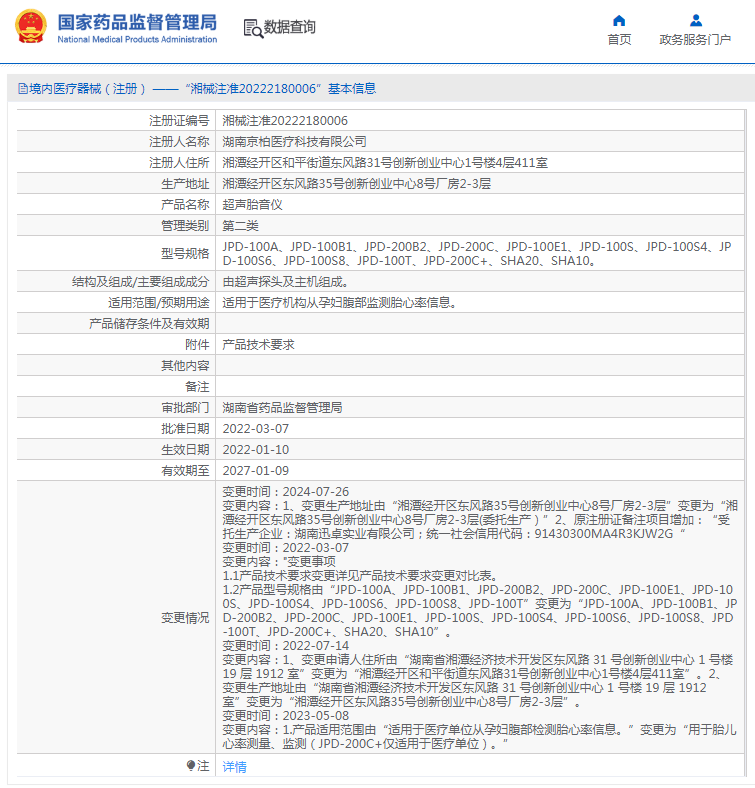Select approving department 湖南省药品监督管理局

tap(282, 408)
